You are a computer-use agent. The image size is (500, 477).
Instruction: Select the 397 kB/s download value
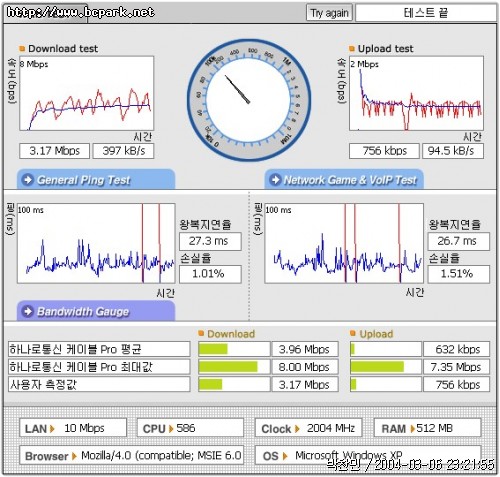pyautogui.click(x=123, y=151)
